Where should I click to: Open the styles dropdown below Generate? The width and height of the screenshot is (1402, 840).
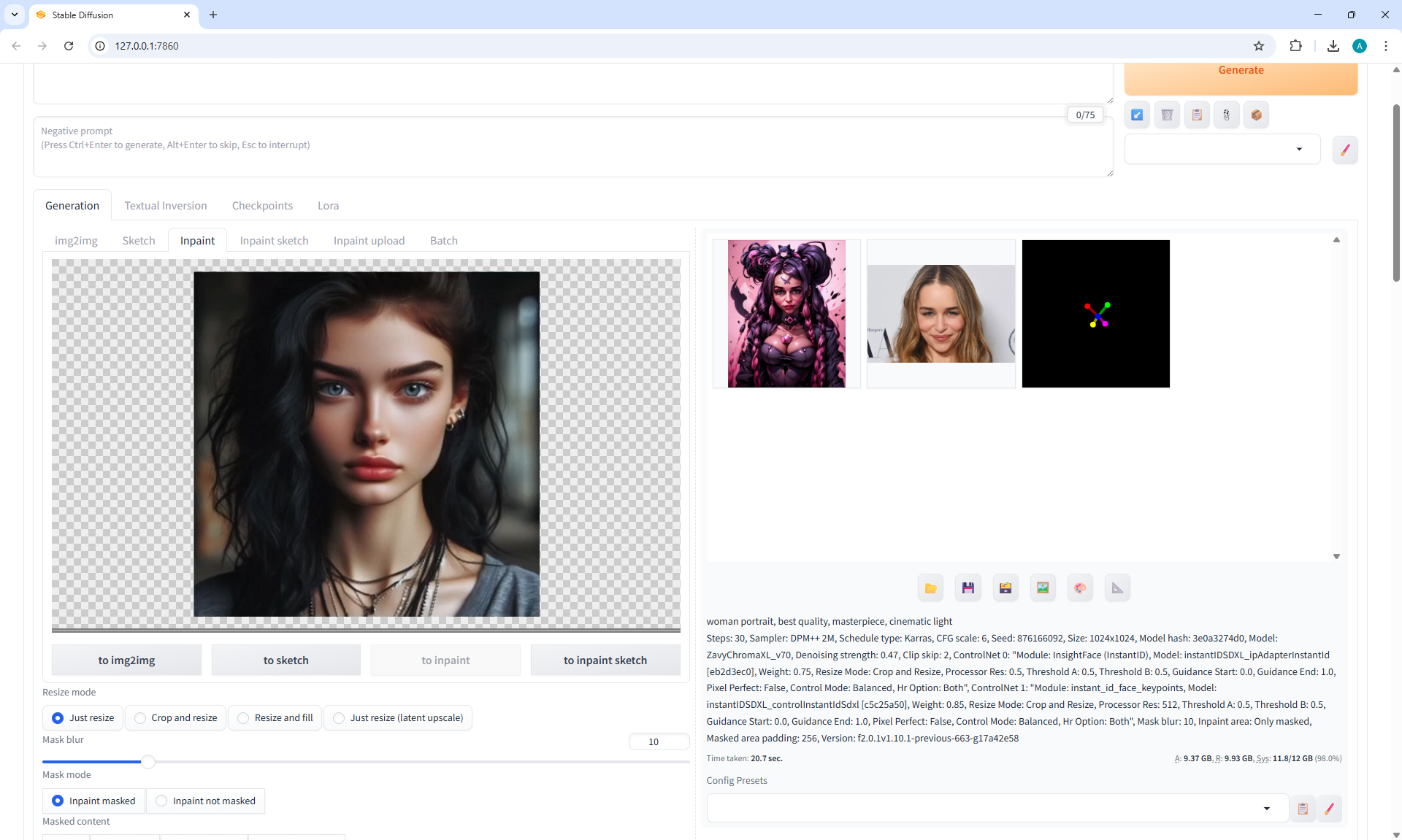pos(1222,150)
